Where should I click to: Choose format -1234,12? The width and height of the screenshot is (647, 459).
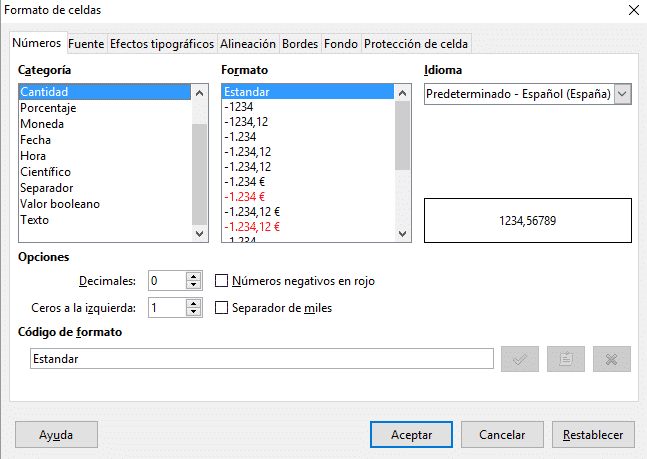pyautogui.click(x=308, y=122)
